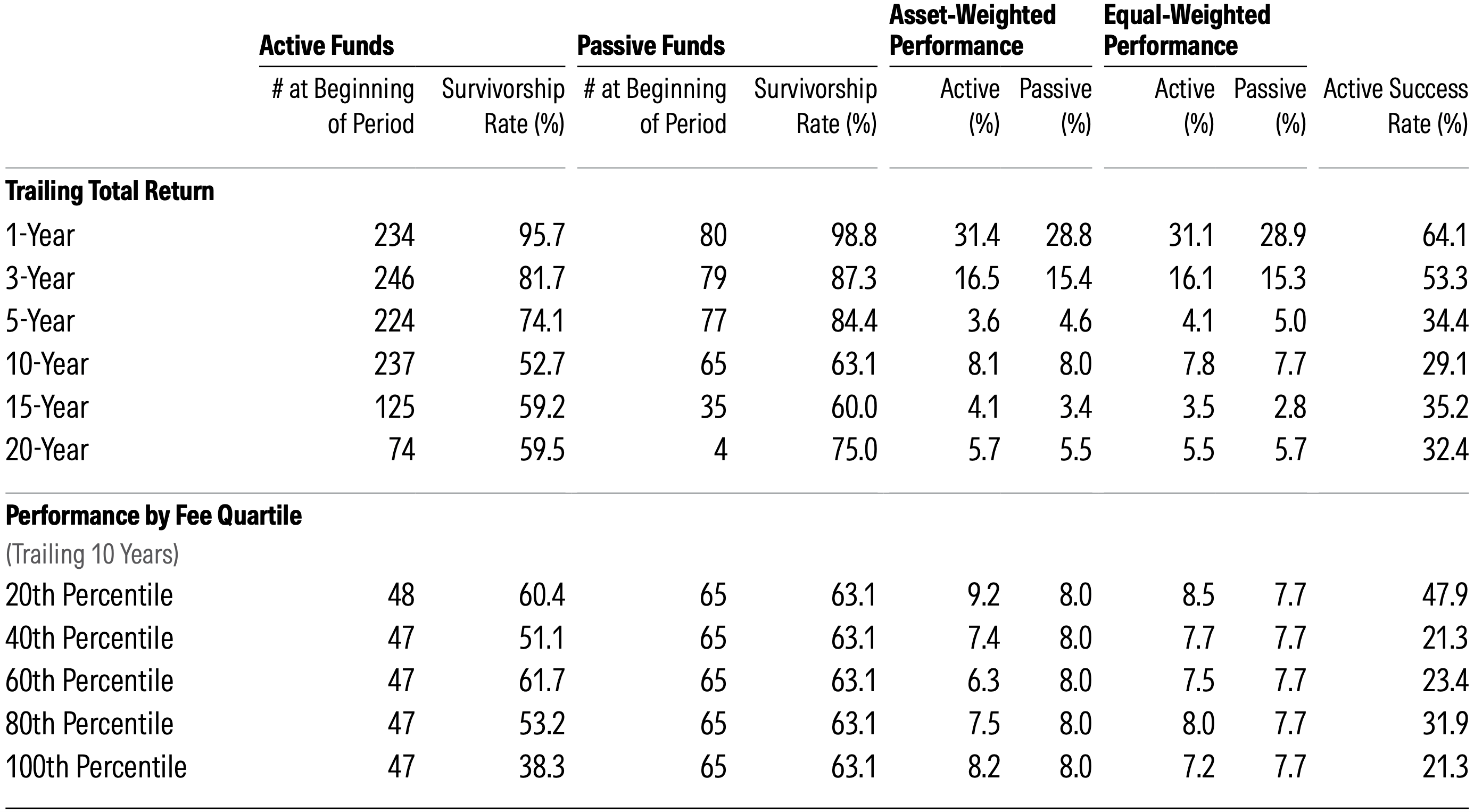Click the Asset-Weighted Performance header
This screenshot has width=1474, height=812.
click(x=972, y=30)
